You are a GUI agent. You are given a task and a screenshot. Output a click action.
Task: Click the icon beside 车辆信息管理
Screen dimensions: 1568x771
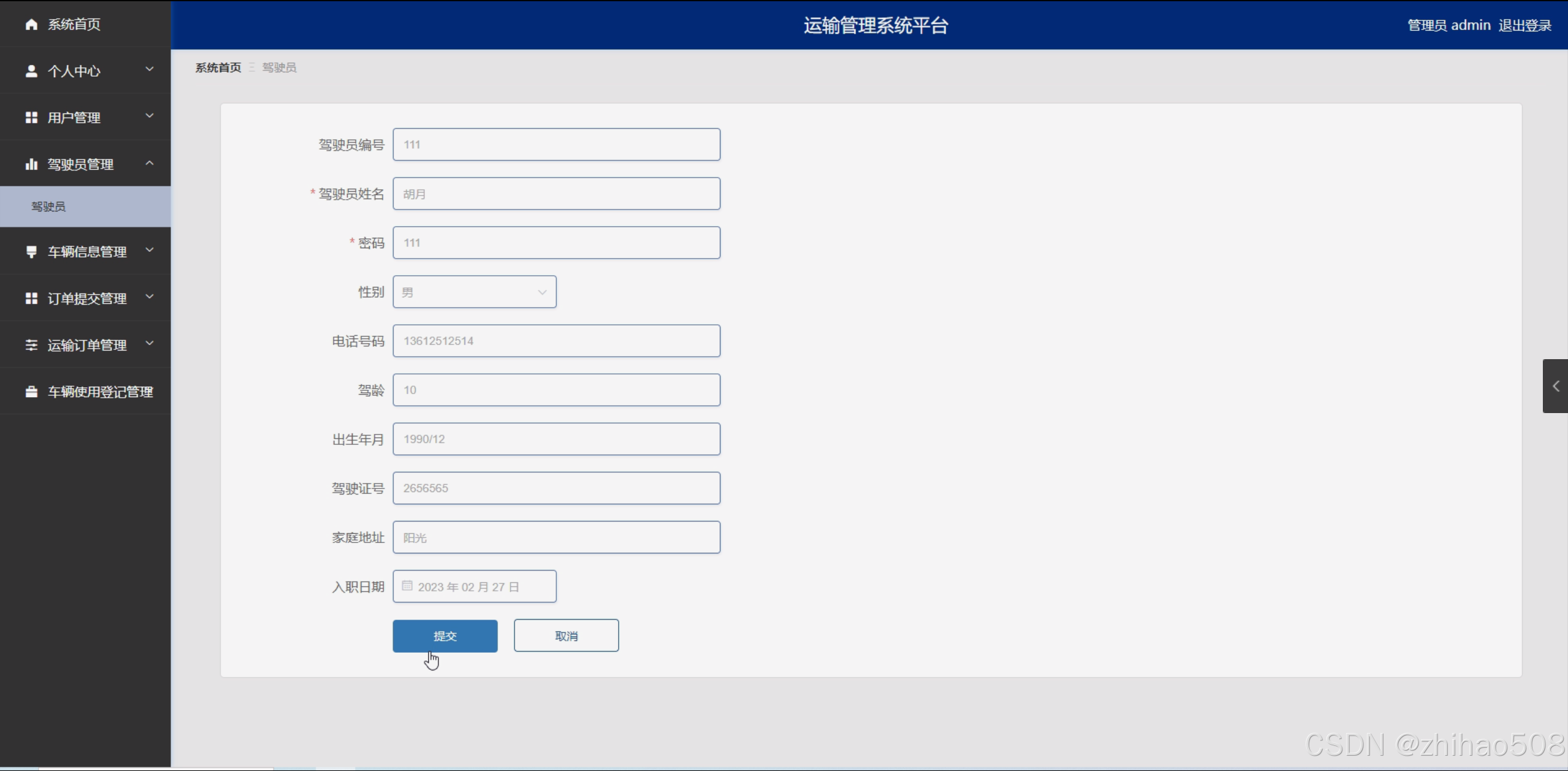[x=31, y=252]
